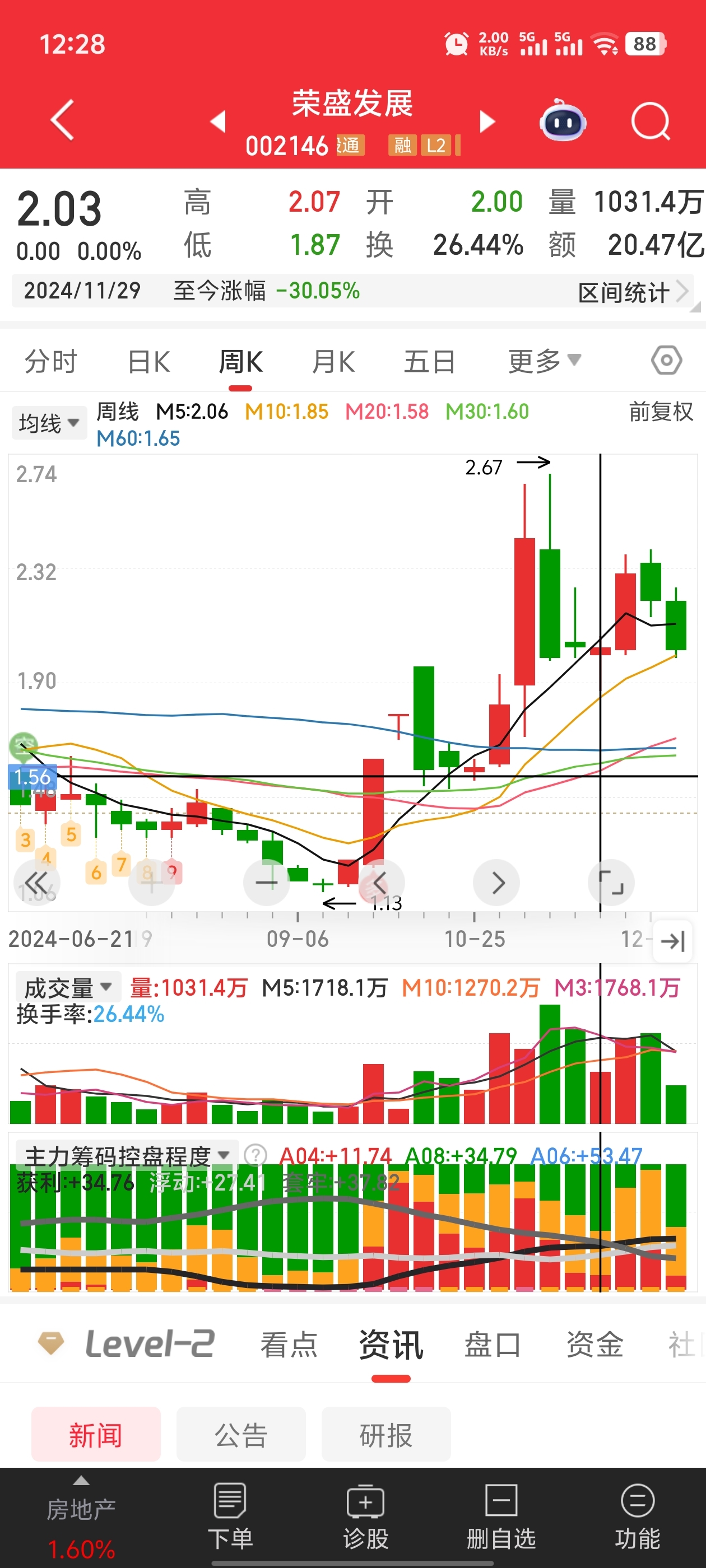
Task: Open the 更多 period dropdown
Action: point(545,361)
